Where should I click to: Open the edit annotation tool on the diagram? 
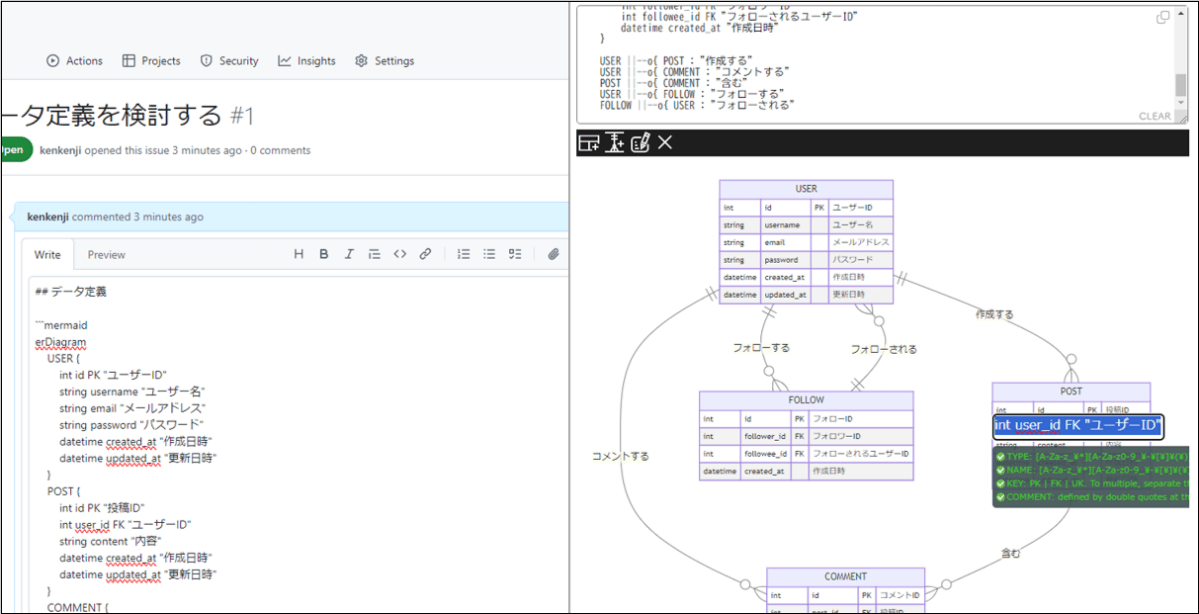(639, 143)
